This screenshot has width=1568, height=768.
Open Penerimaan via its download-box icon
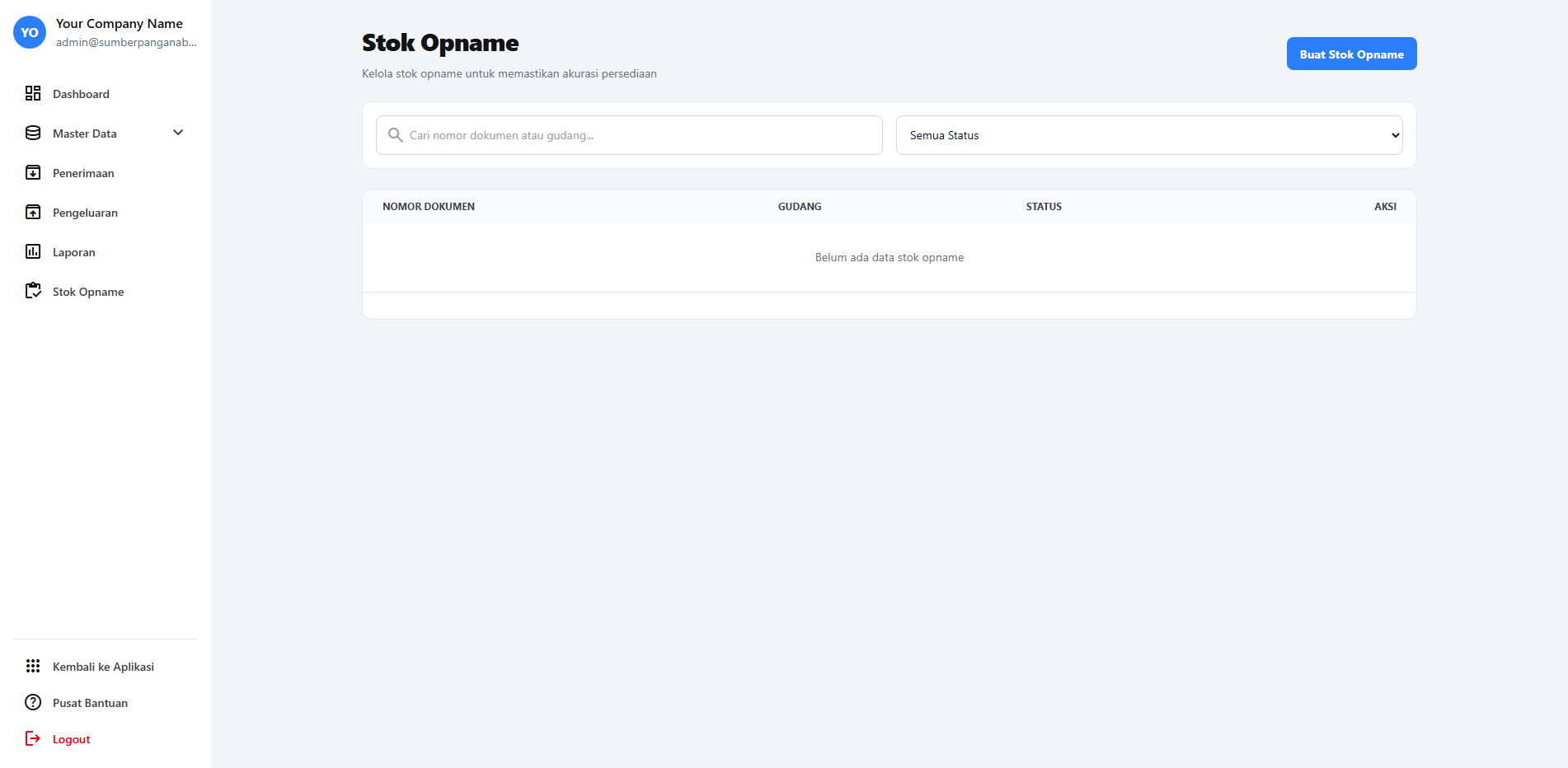pyautogui.click(x=33, y=172)
